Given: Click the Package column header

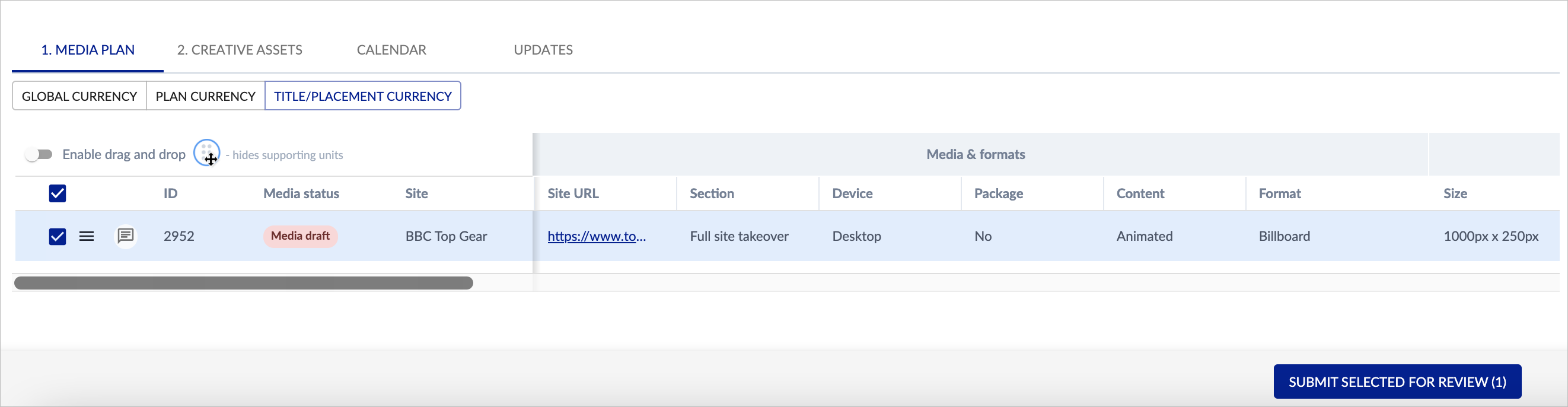Looking at the screenshot, I should point(998,193).
